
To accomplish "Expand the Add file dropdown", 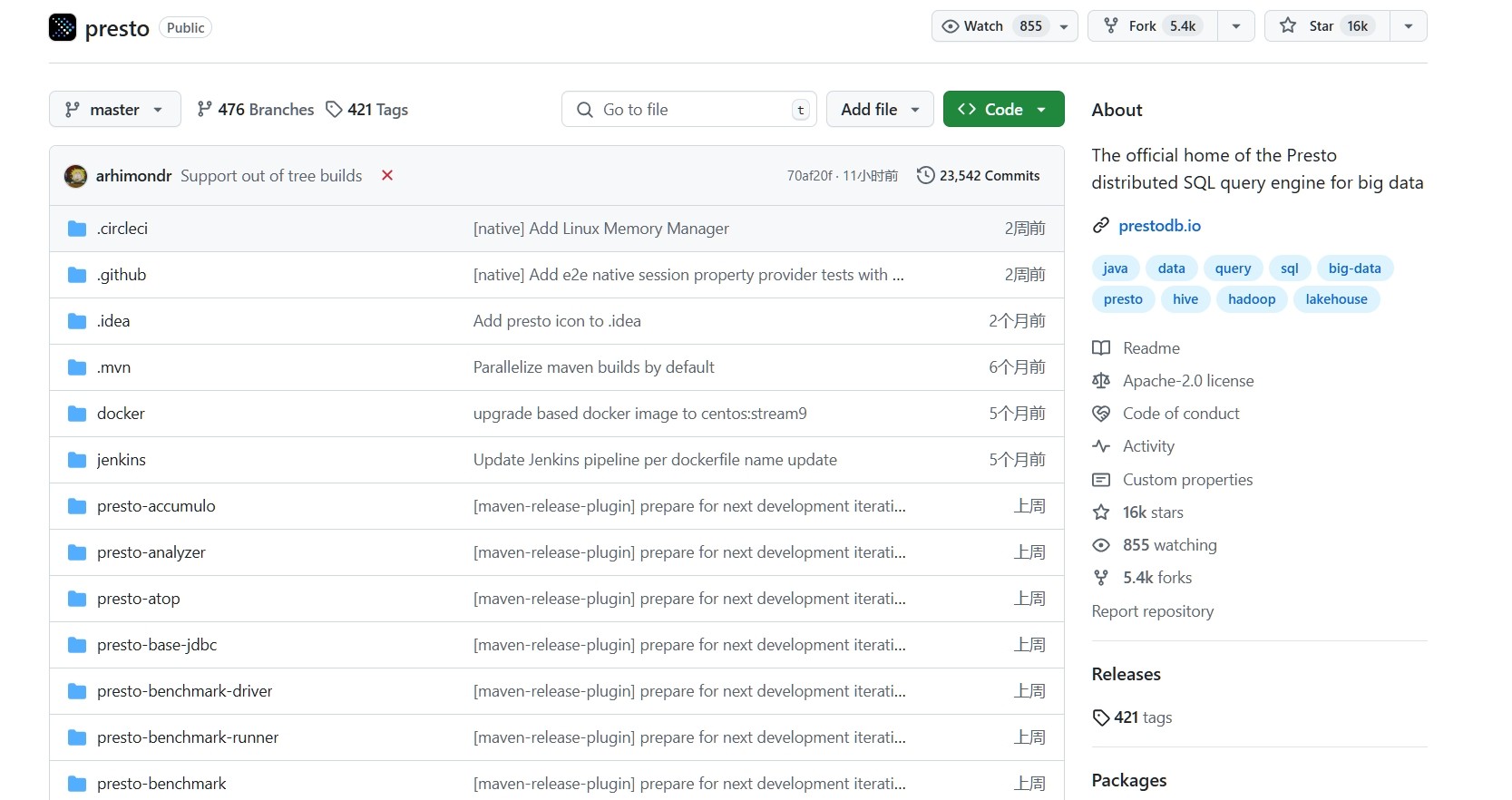I will pyautogui.click(x=880, y=109).
